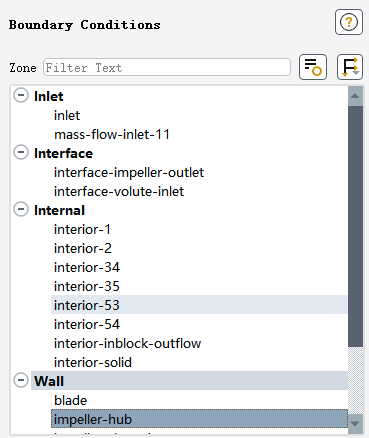
Task: Click the zone grouping toggle icon
Action: [350, 67]
